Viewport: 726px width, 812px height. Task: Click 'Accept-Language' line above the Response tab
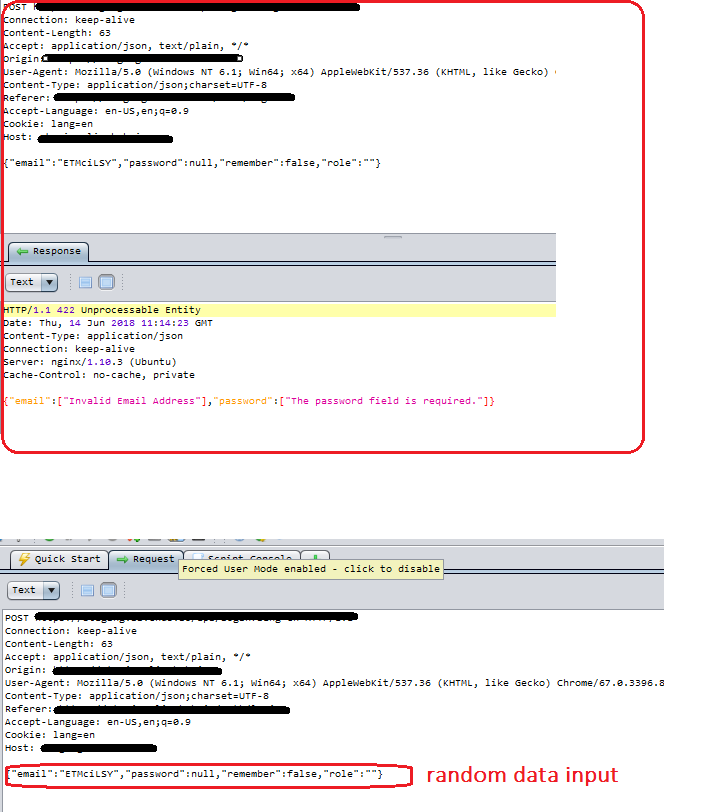click(96, 111)
